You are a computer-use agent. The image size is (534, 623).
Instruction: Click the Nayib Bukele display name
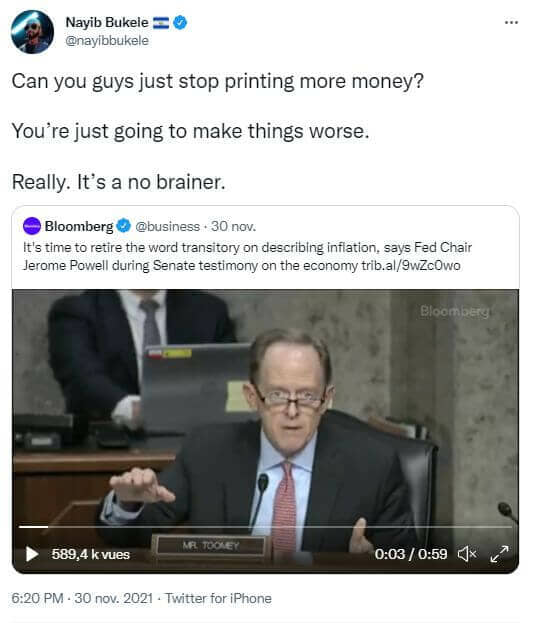(107, 22)
